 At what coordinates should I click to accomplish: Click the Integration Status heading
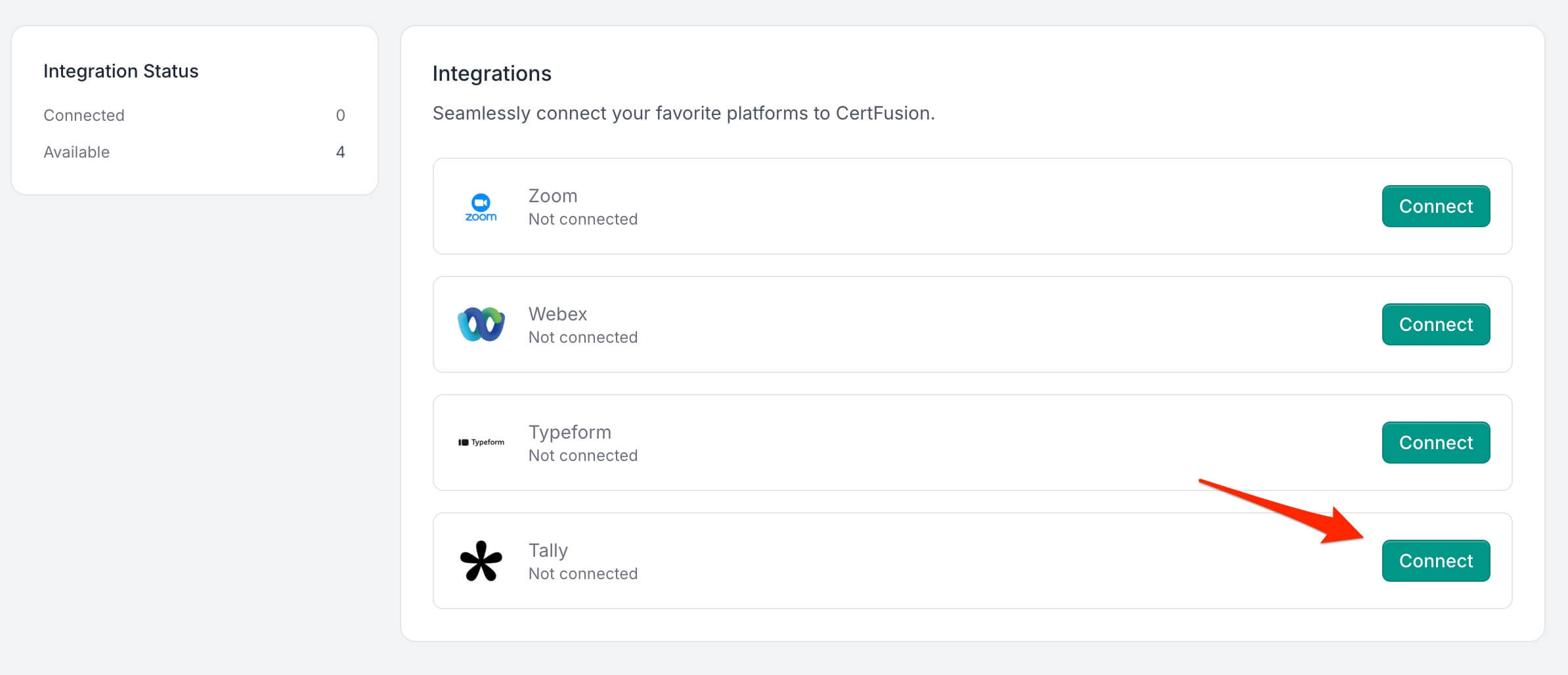pyautogui.click(x=121, y=71)
